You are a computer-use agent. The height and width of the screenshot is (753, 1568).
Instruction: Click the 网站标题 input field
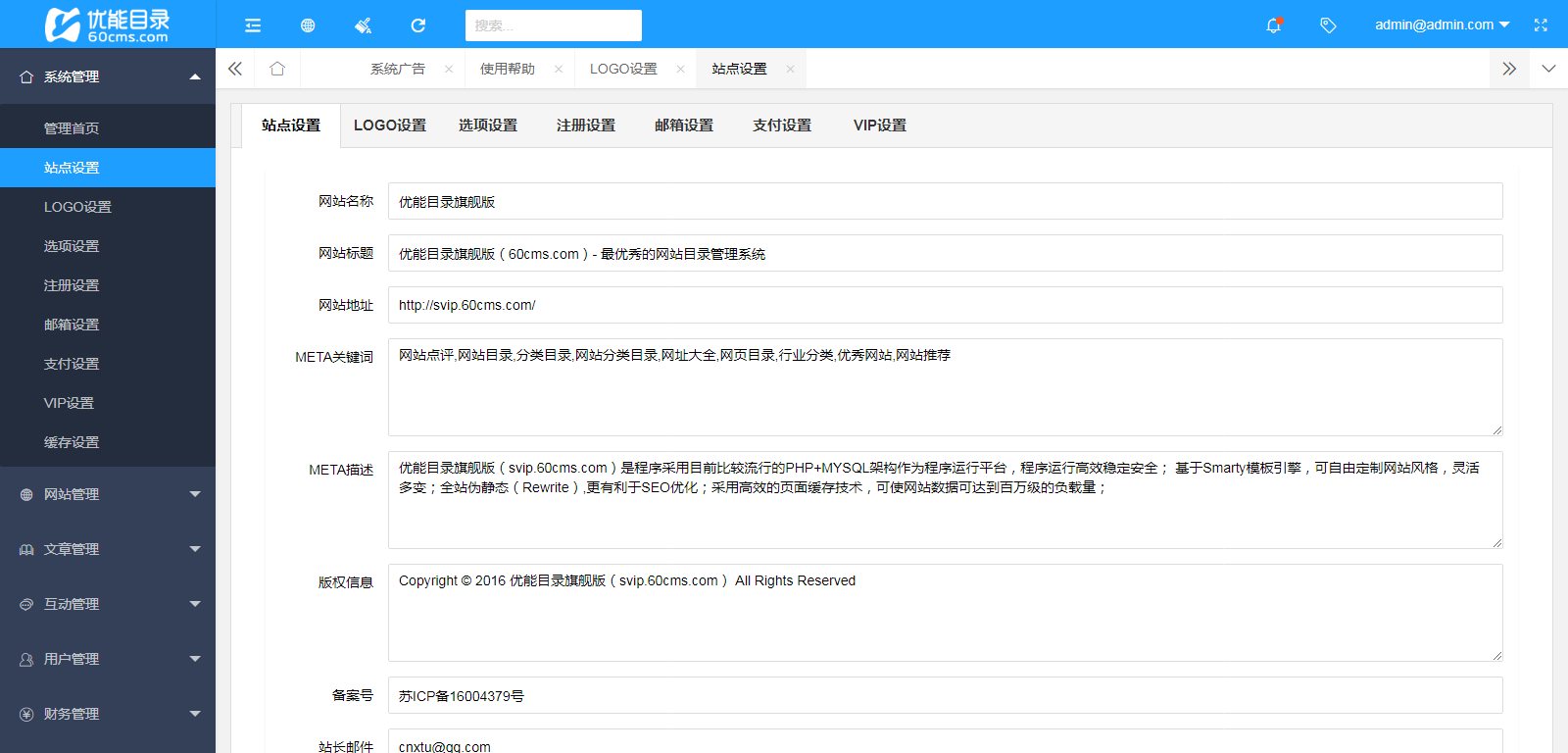point(946,253)
